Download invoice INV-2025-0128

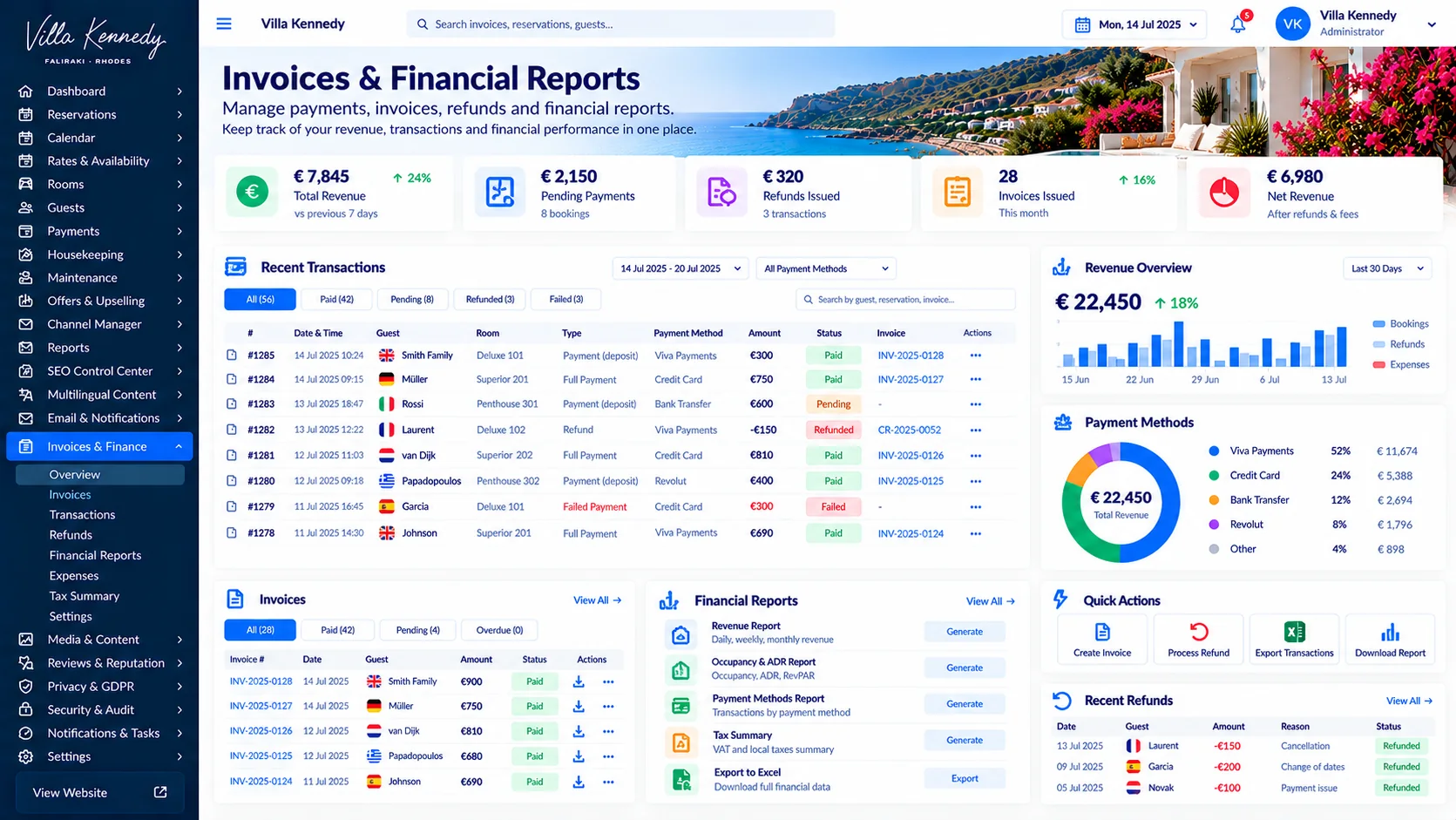click(579, 681)
